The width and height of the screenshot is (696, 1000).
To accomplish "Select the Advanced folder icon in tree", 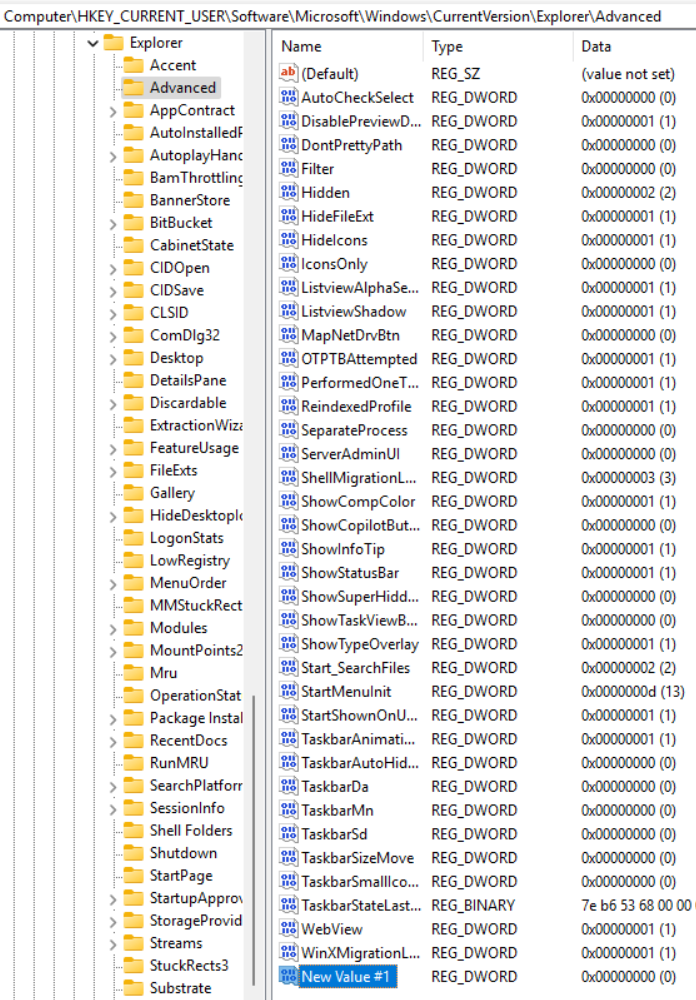I will [x=133, y=88].
